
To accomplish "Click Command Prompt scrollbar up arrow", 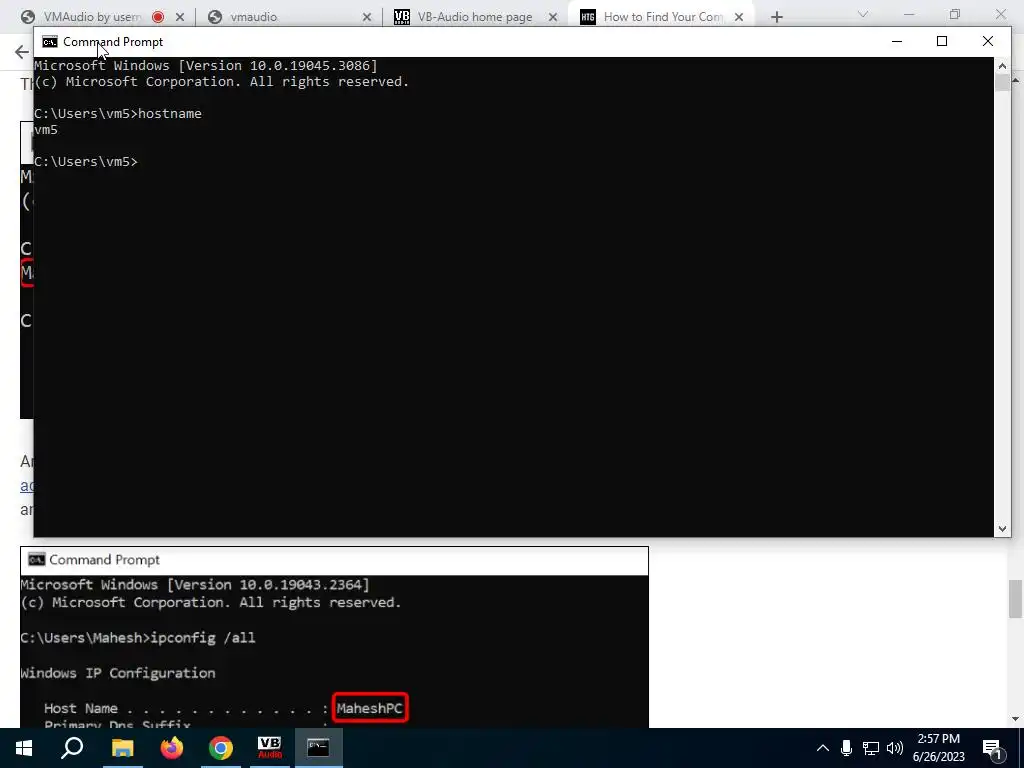I will coord(1002,65).
